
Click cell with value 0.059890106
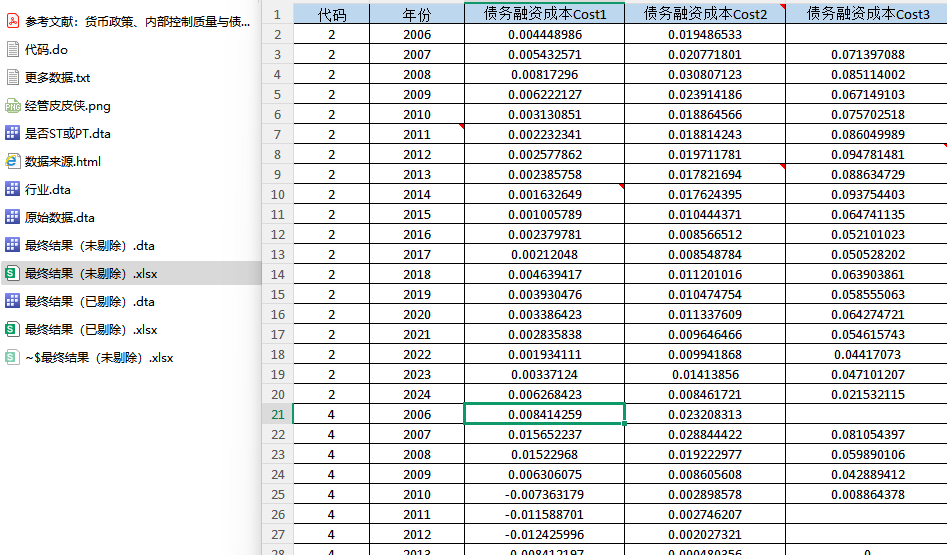click(x=867, y=454)
